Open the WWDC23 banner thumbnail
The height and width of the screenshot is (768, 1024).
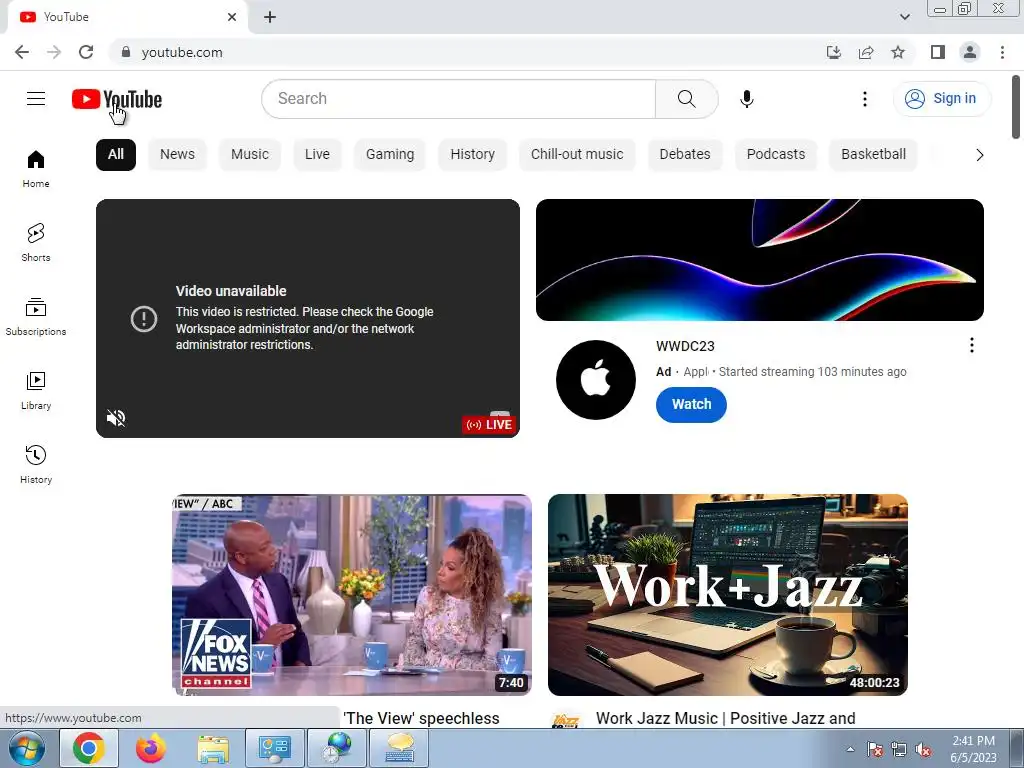[x=760, y=260]
